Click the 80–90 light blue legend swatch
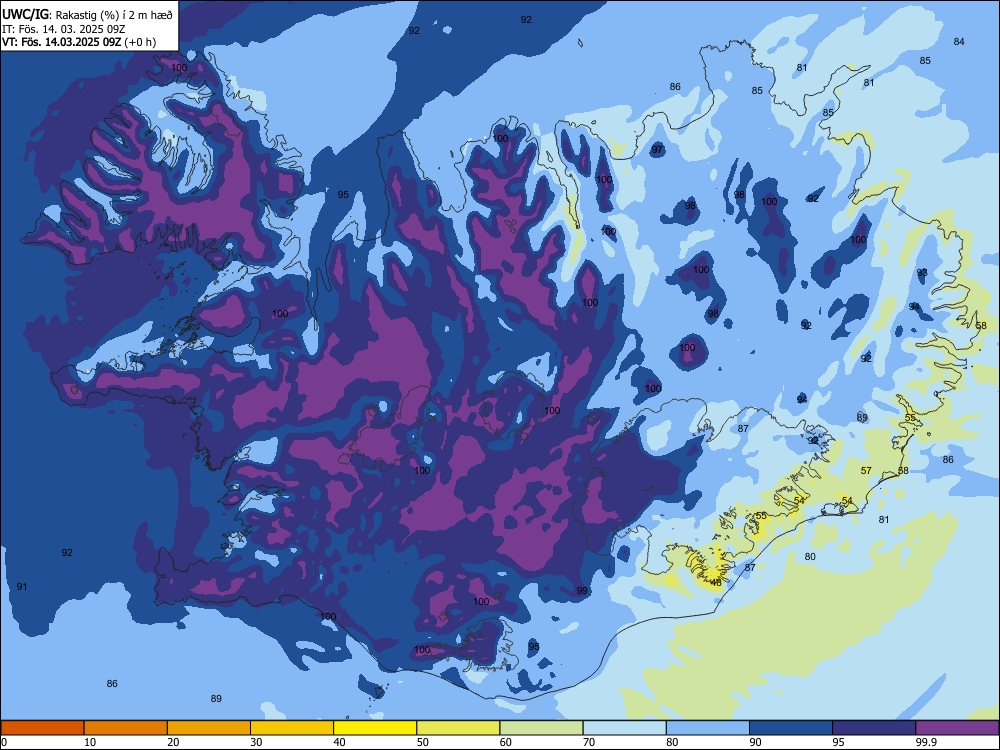 708,728
